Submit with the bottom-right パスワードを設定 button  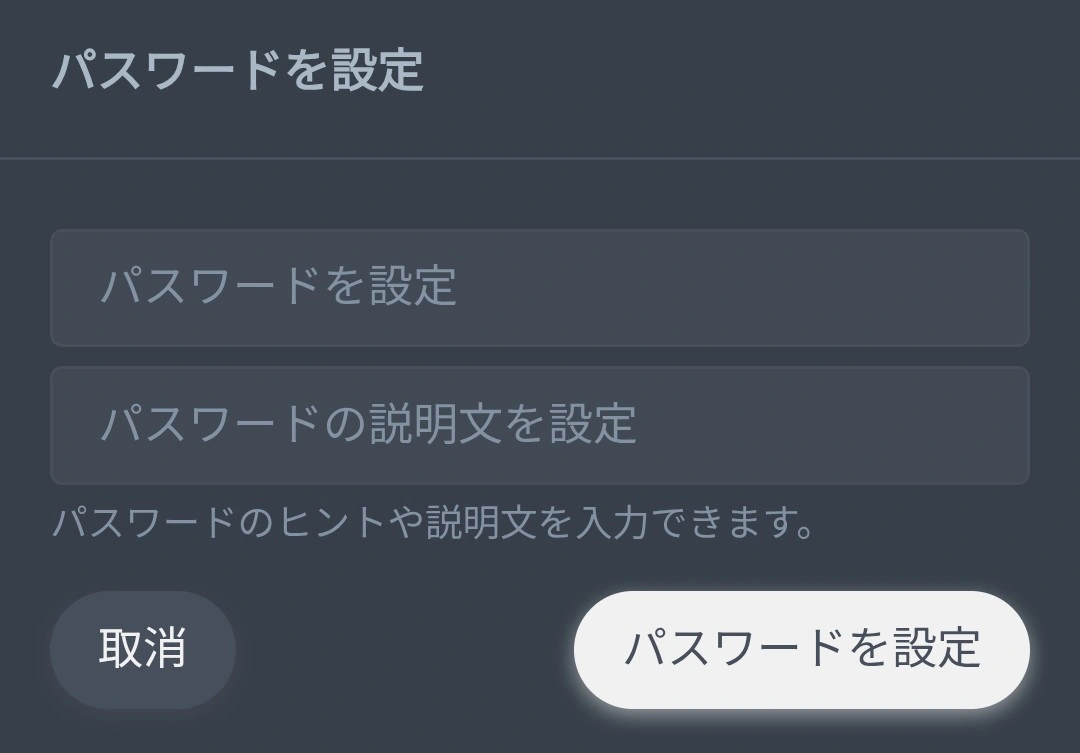pos(801,649)
